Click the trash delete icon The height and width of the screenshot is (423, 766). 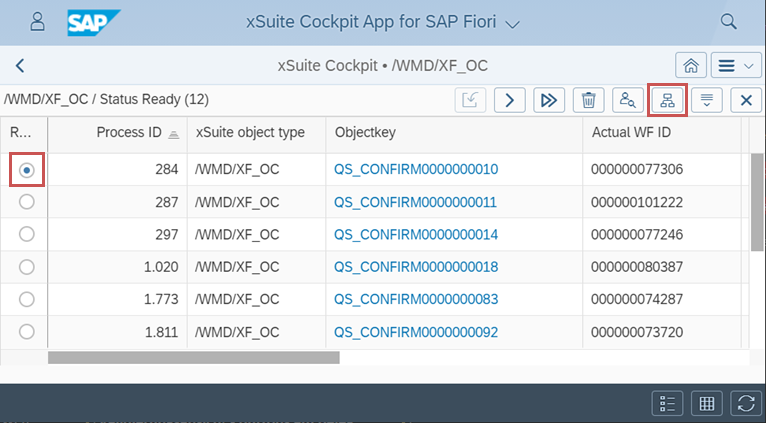click(589, 100)
